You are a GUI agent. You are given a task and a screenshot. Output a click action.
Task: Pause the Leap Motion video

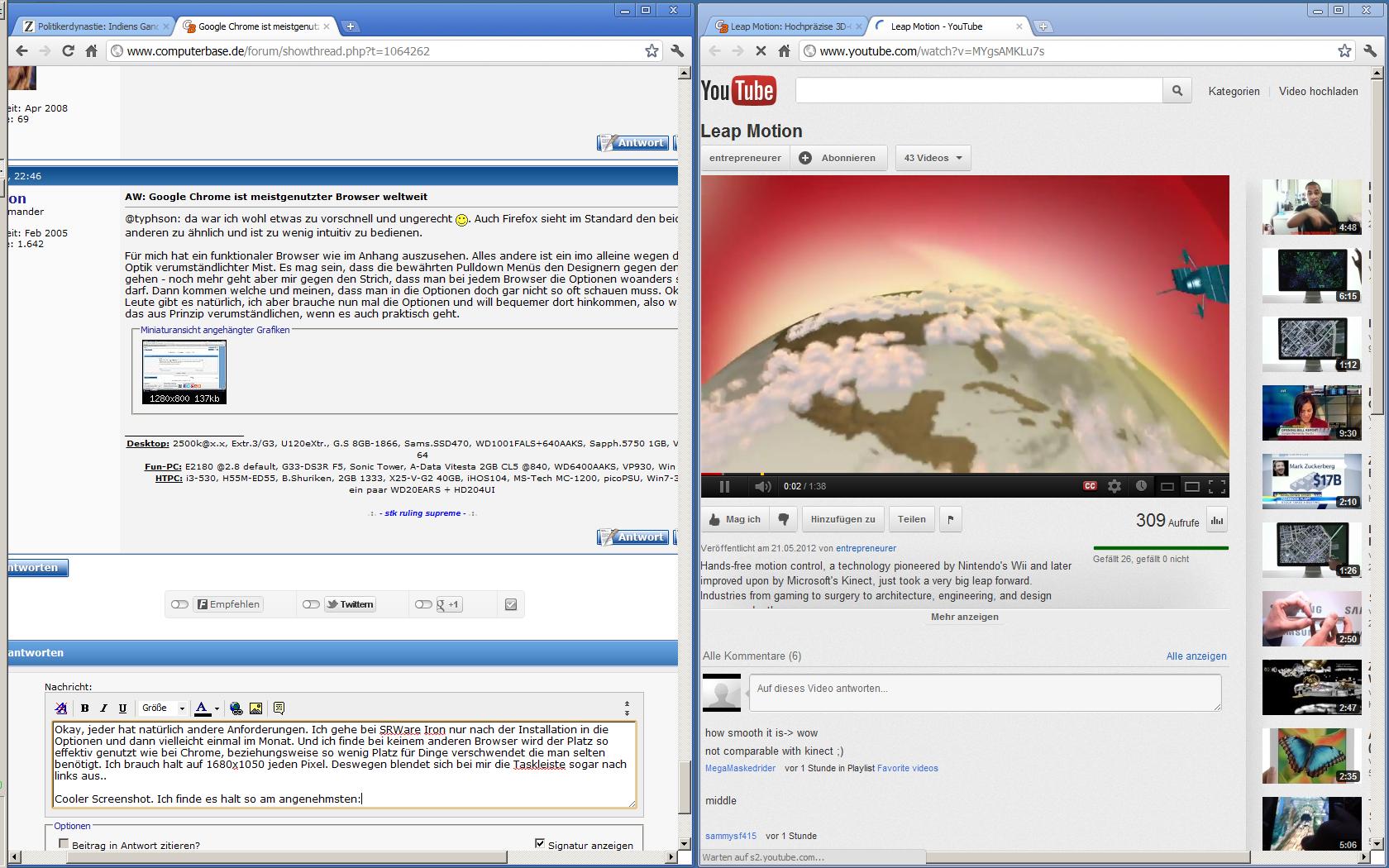coord(724,486)
